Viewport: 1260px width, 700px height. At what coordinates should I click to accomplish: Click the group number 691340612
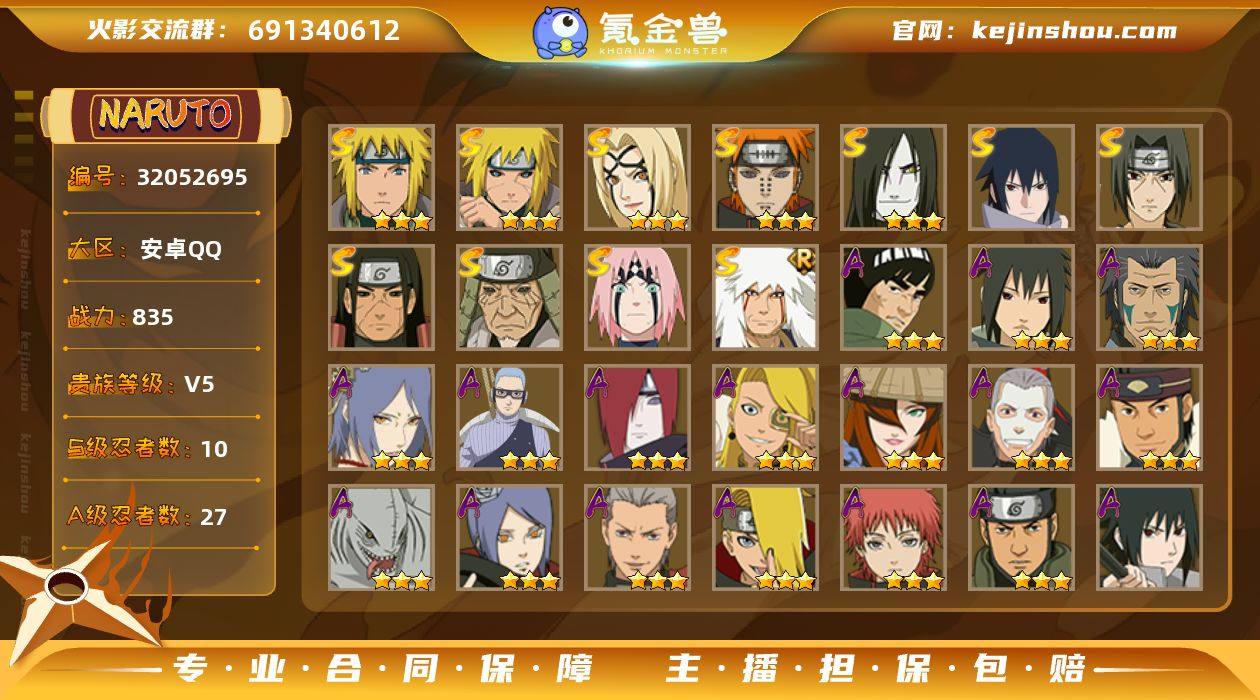click(x=323, y=30)
